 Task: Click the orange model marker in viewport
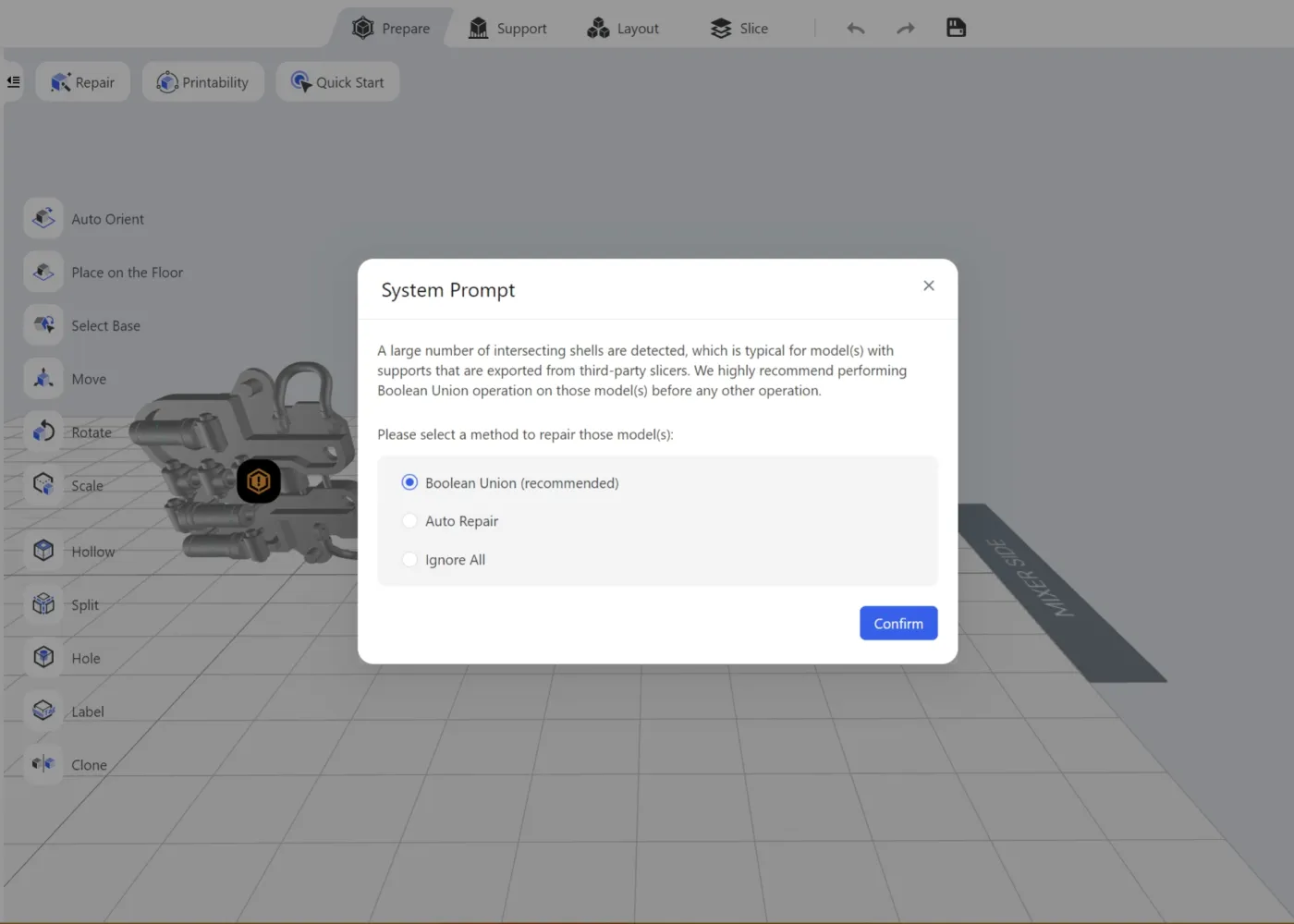point(259,481)
